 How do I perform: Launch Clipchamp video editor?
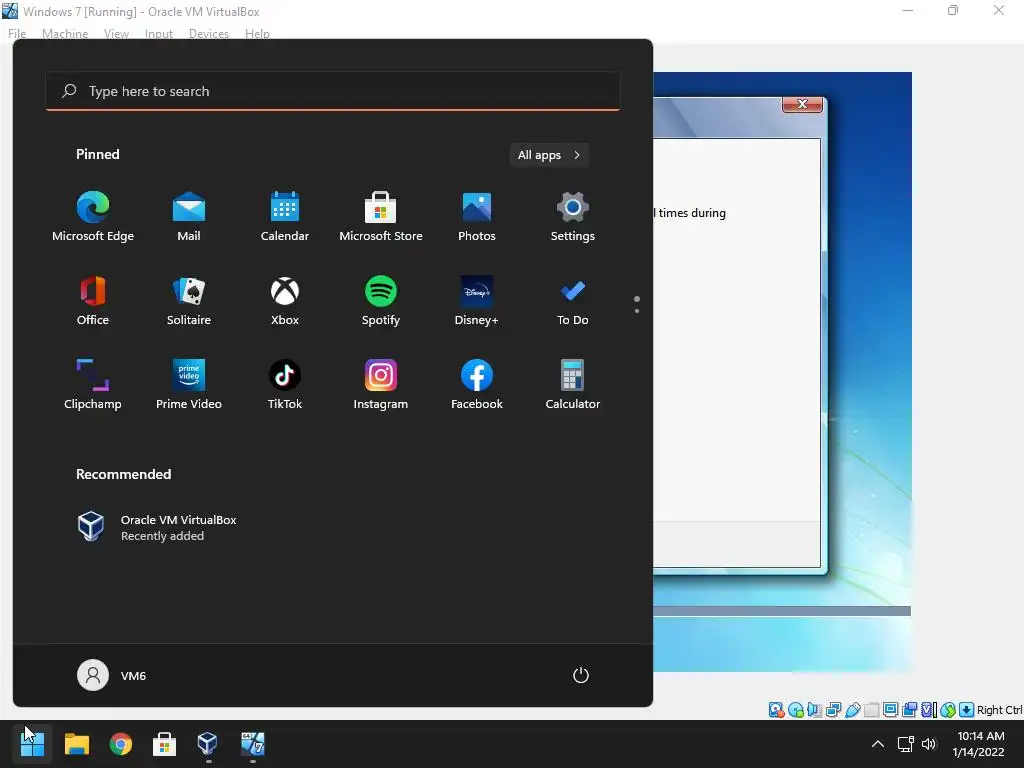click(x=93, y=385)
